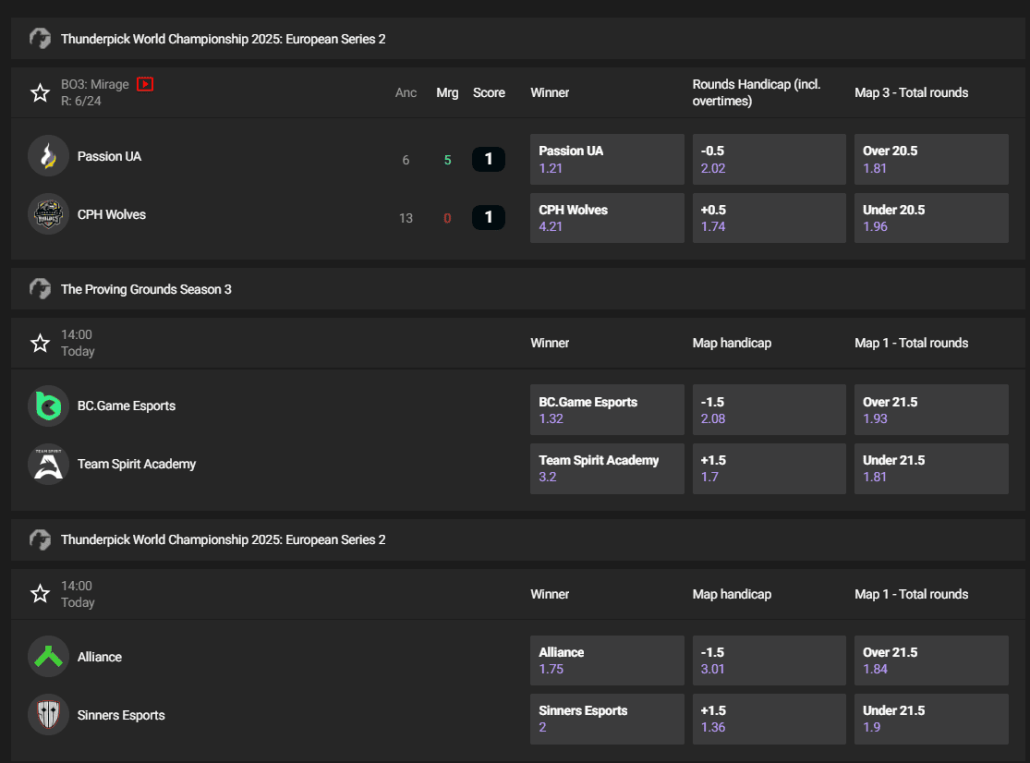Screen dimensions: 1030x763
Task: Open the CPH Wolves team name
Action: coord(112,215)
